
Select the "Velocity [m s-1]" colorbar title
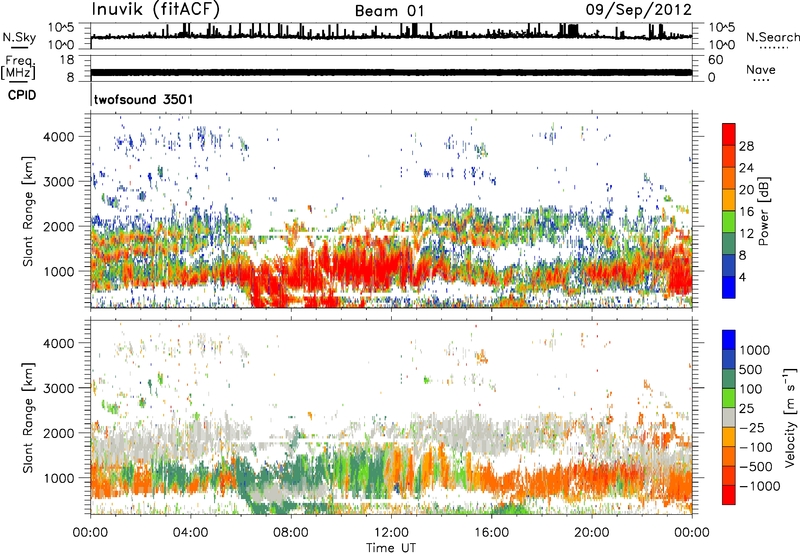[x=791, y=417]
